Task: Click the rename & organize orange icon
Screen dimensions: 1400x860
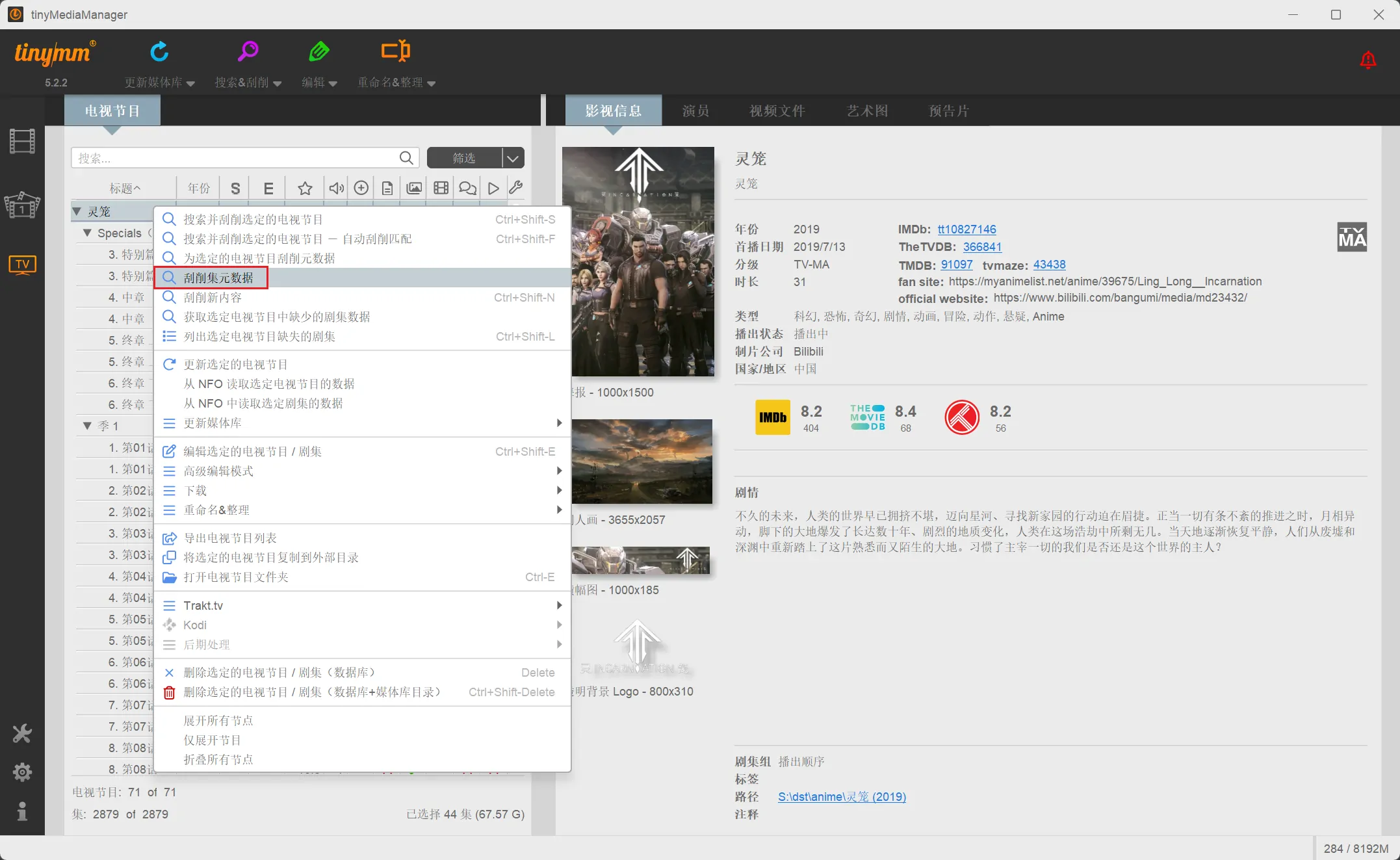Action: [x=395, y=51]
